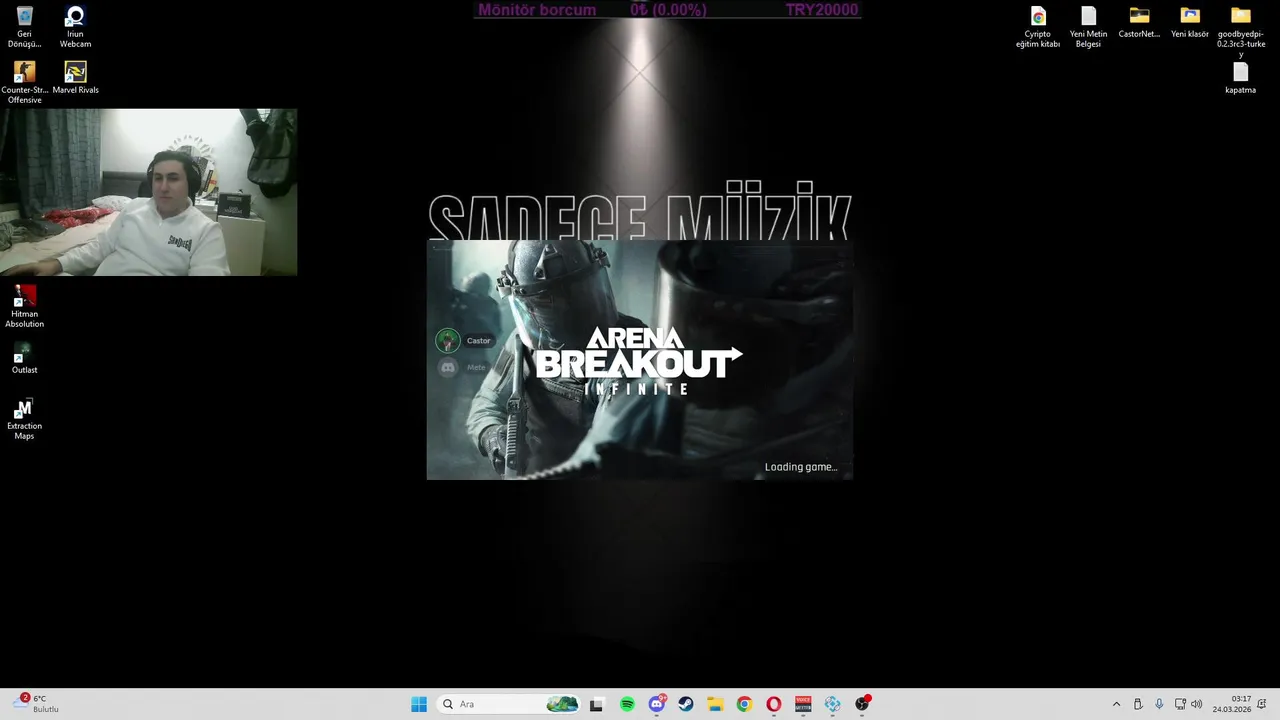Open Opera browser from the taskbar
This screenshot has height=720, width=1280.
coord(773,704)
